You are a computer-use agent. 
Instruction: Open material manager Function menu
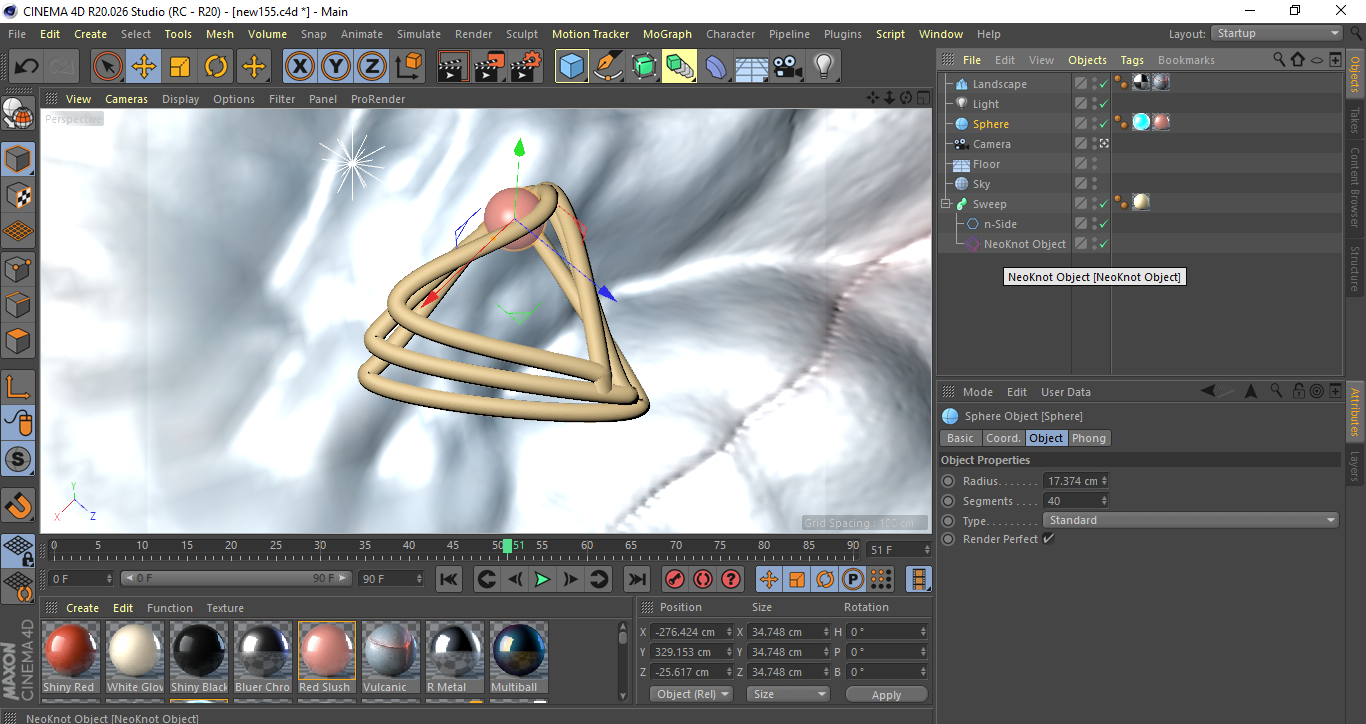click(x=170, y=608)
